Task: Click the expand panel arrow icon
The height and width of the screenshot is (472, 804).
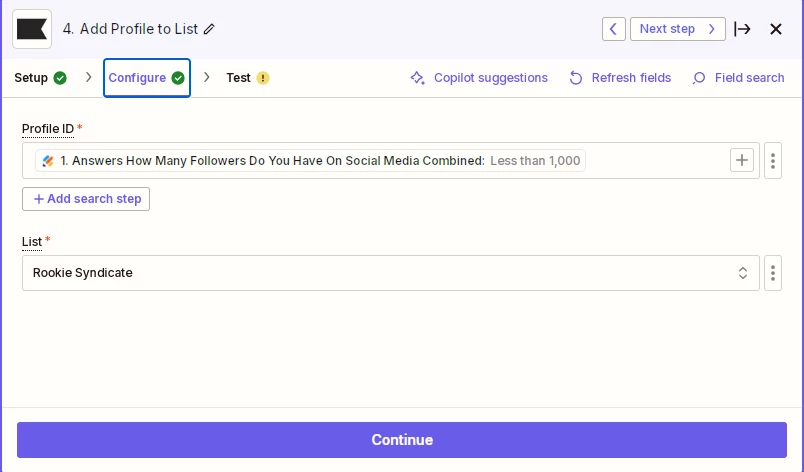Action: [742, 29]
